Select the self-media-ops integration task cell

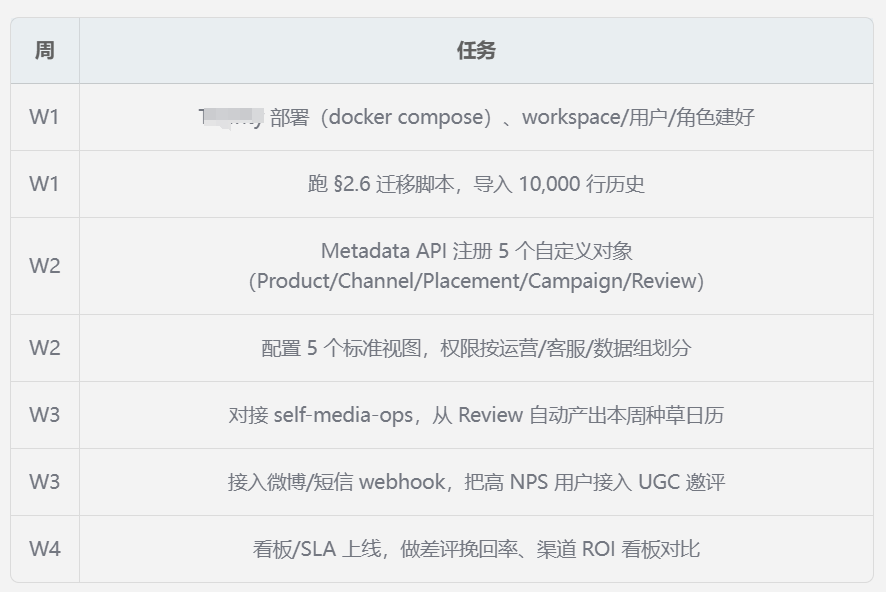pyautogui.click(x=476, y=415)
